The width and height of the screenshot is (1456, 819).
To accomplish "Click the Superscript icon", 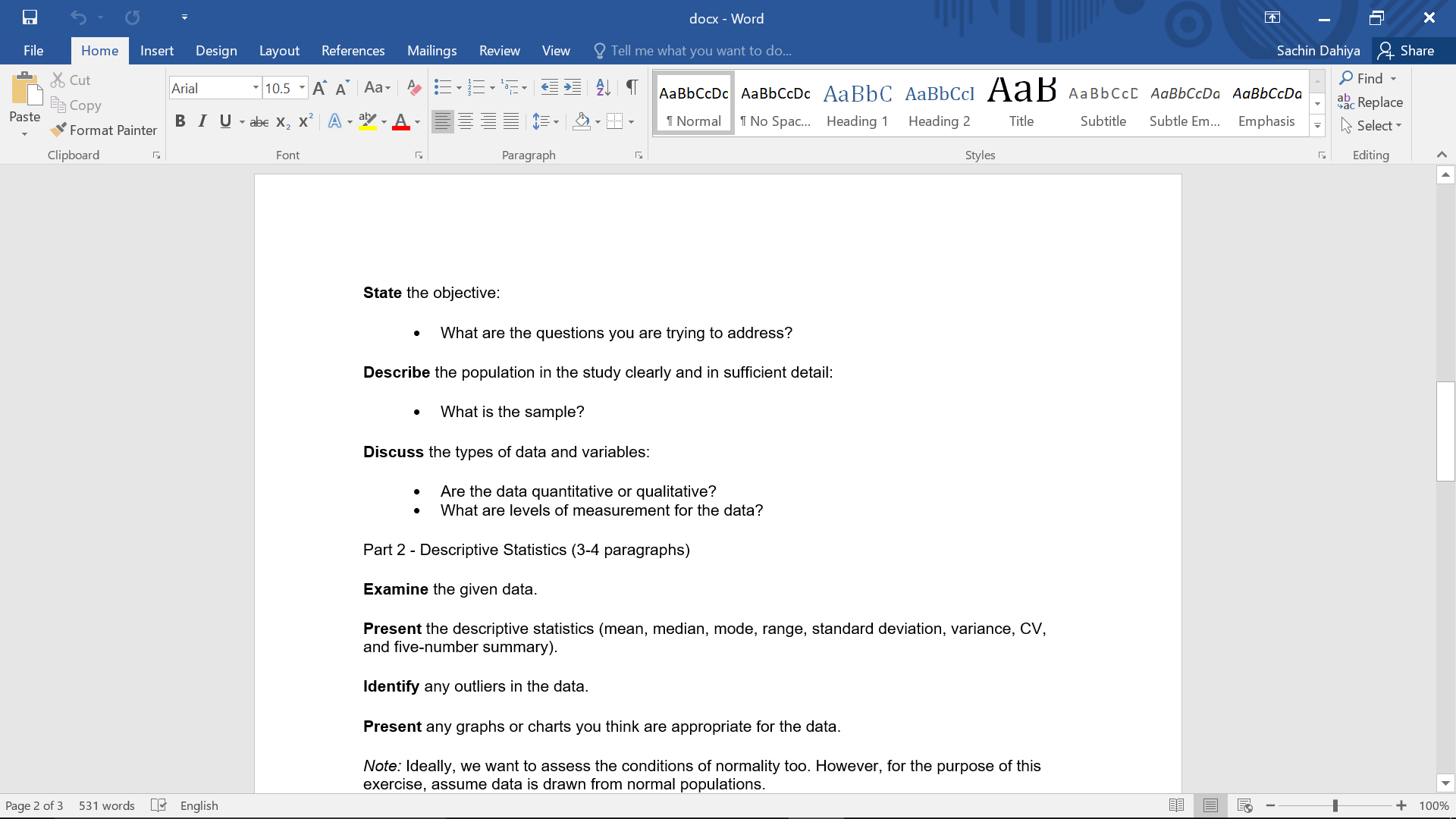I will click(x=306, y=121).
